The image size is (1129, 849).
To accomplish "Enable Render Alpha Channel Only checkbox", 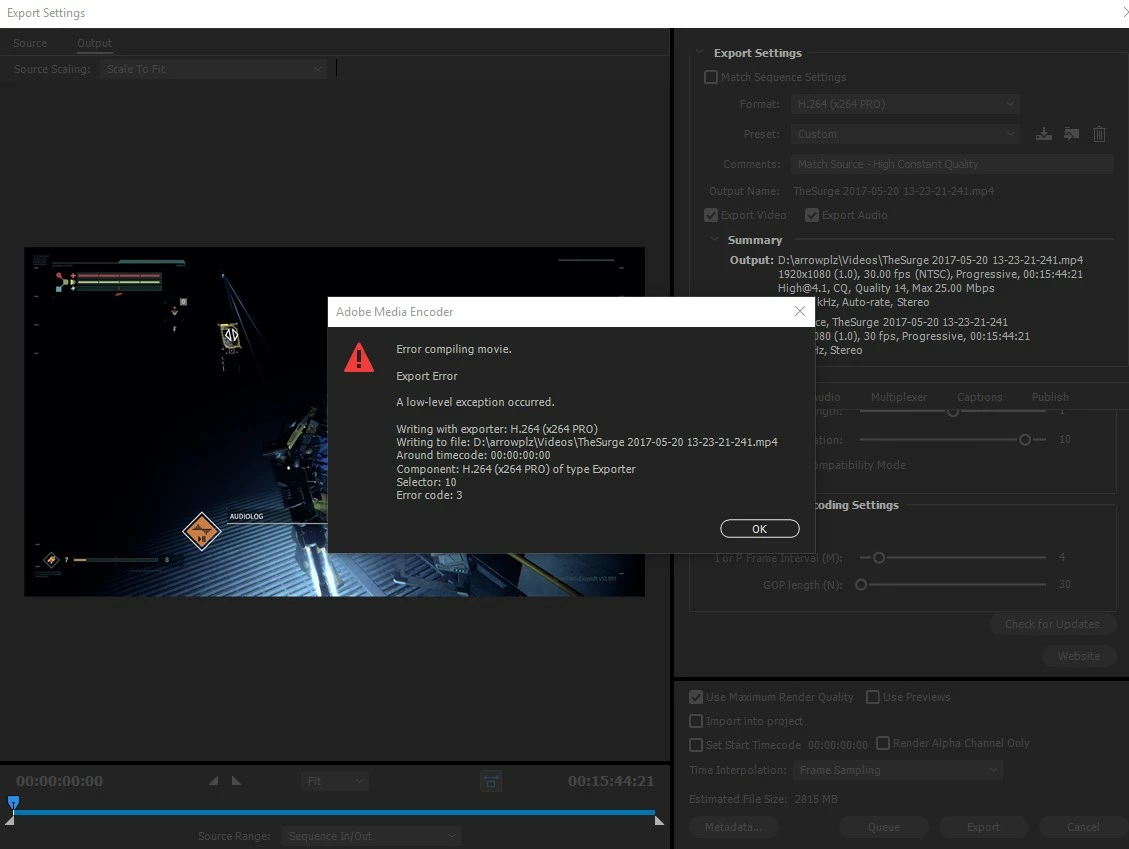I will [883, 743].
